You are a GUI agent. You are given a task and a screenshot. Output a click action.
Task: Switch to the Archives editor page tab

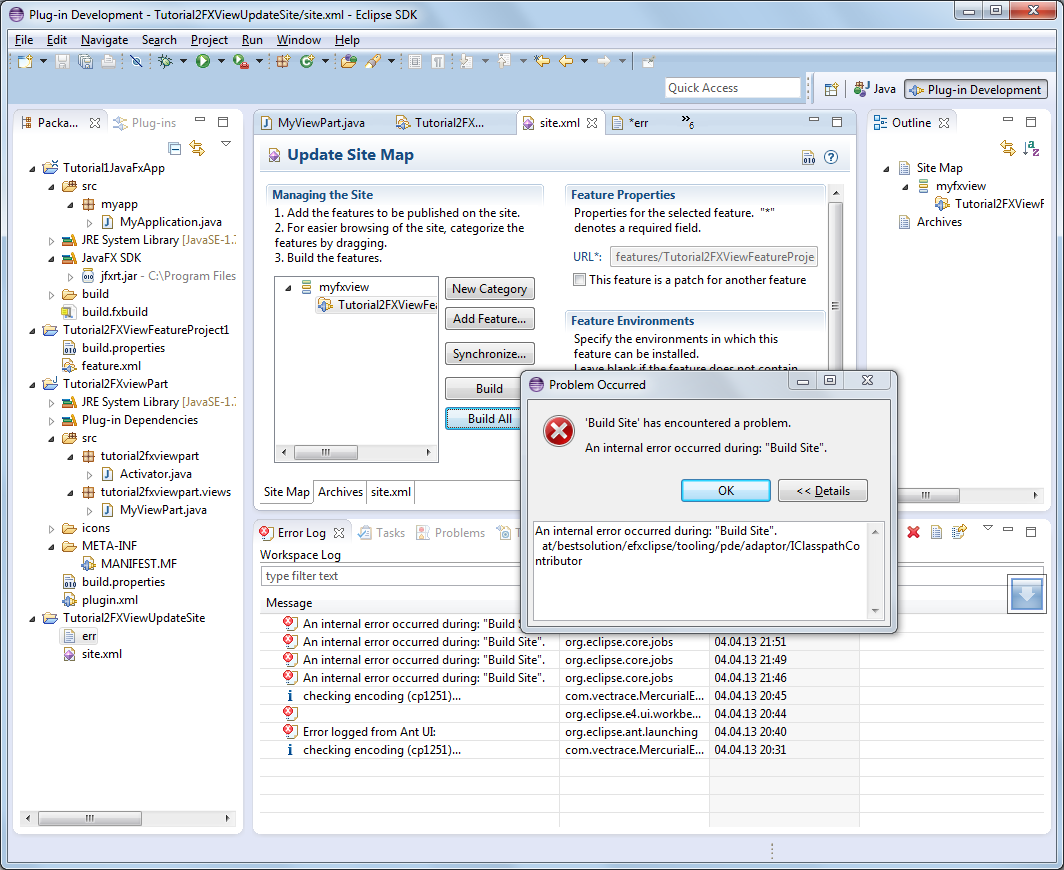click(341, 492)
